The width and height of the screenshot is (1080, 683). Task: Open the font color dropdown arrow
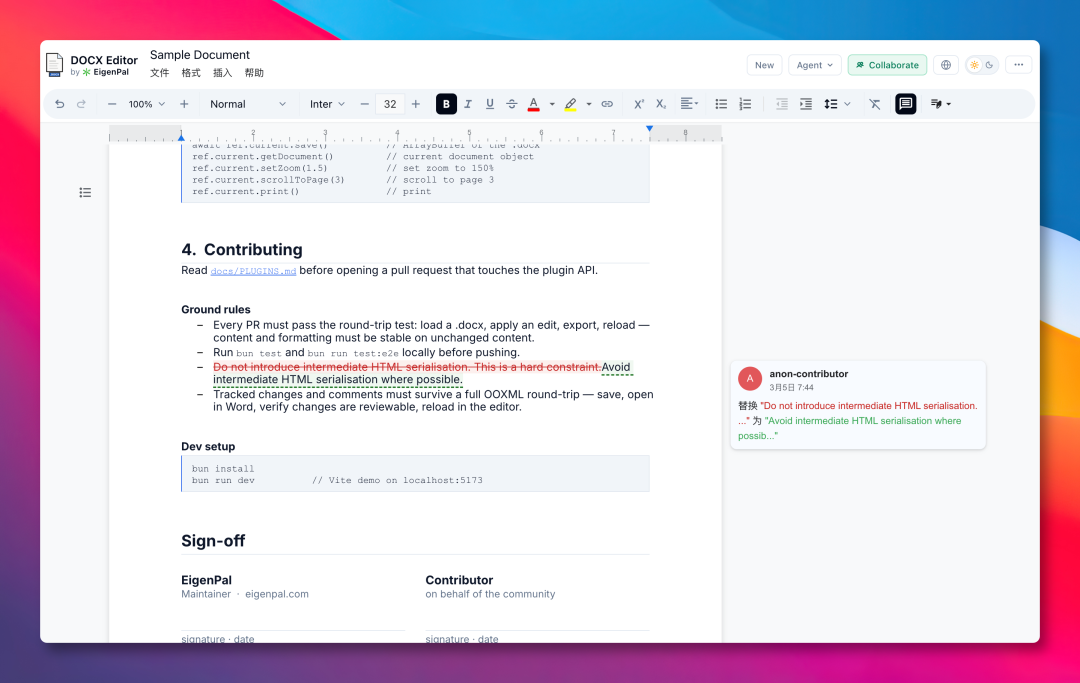(552, 104)
